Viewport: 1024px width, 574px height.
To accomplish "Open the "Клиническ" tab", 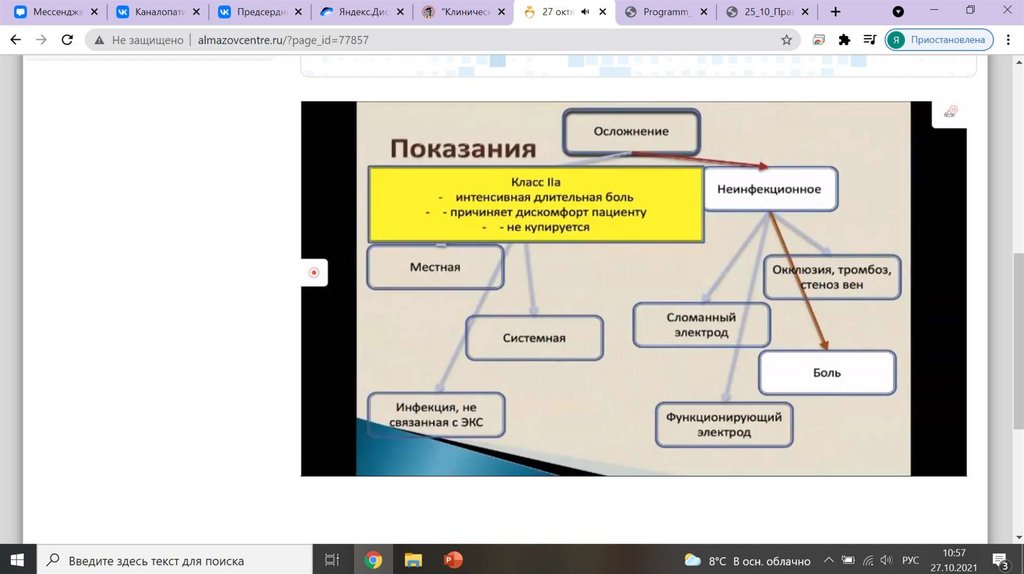I will (x=464, y=12).
